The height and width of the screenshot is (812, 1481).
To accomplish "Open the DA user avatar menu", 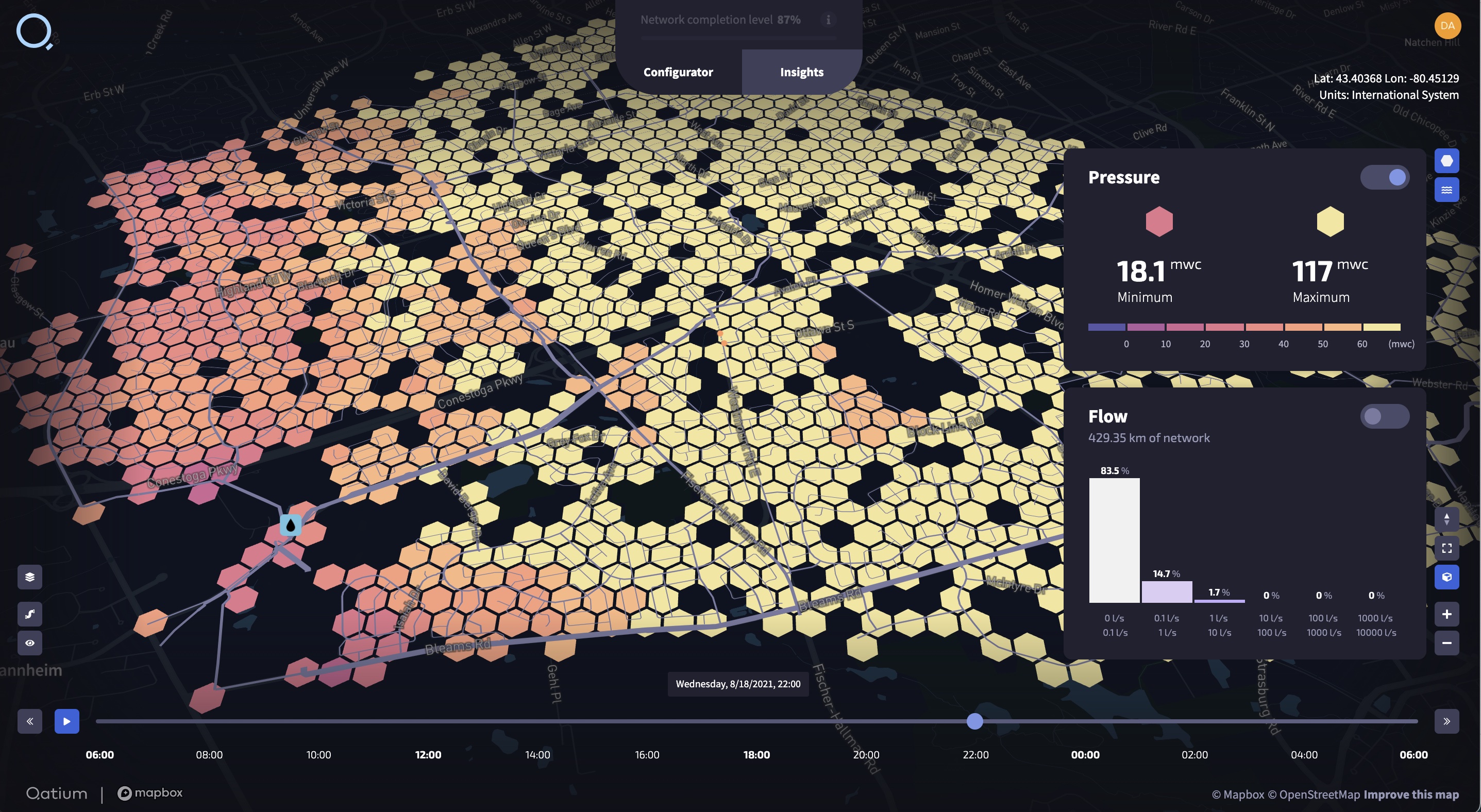I will tap(1447, 26).
